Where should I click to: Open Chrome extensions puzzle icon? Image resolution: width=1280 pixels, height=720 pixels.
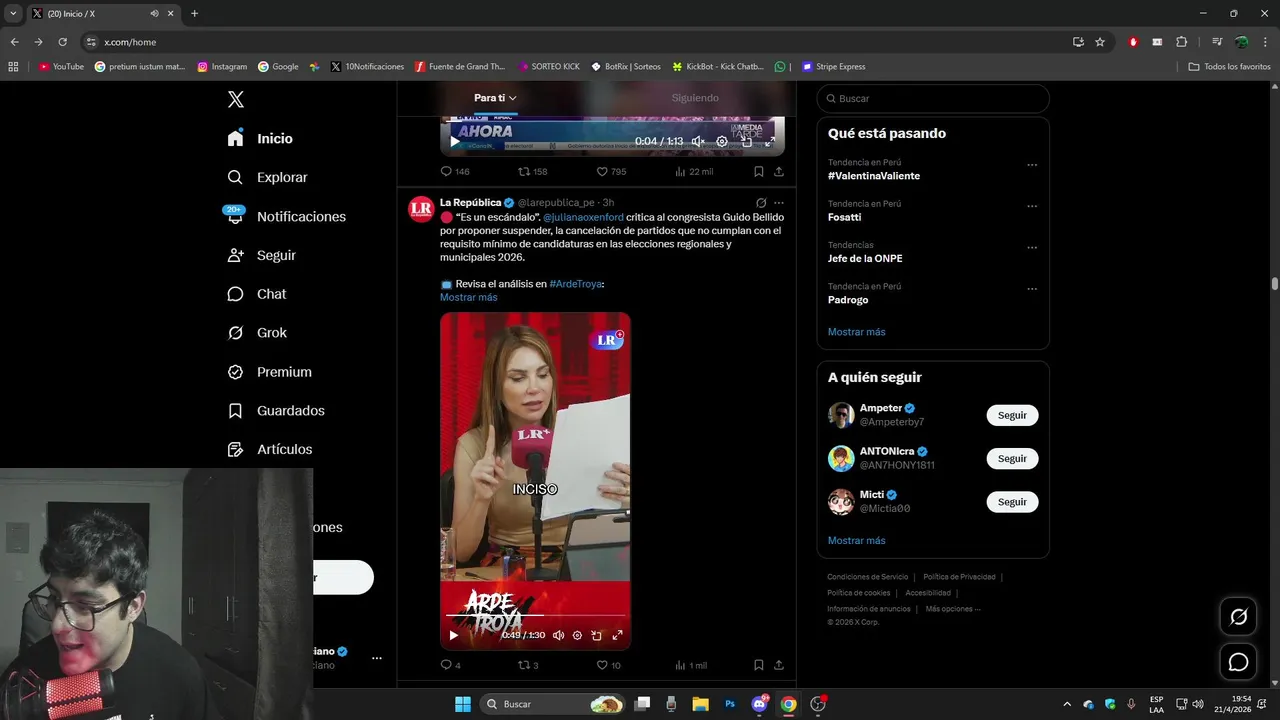pos(1182,42)
